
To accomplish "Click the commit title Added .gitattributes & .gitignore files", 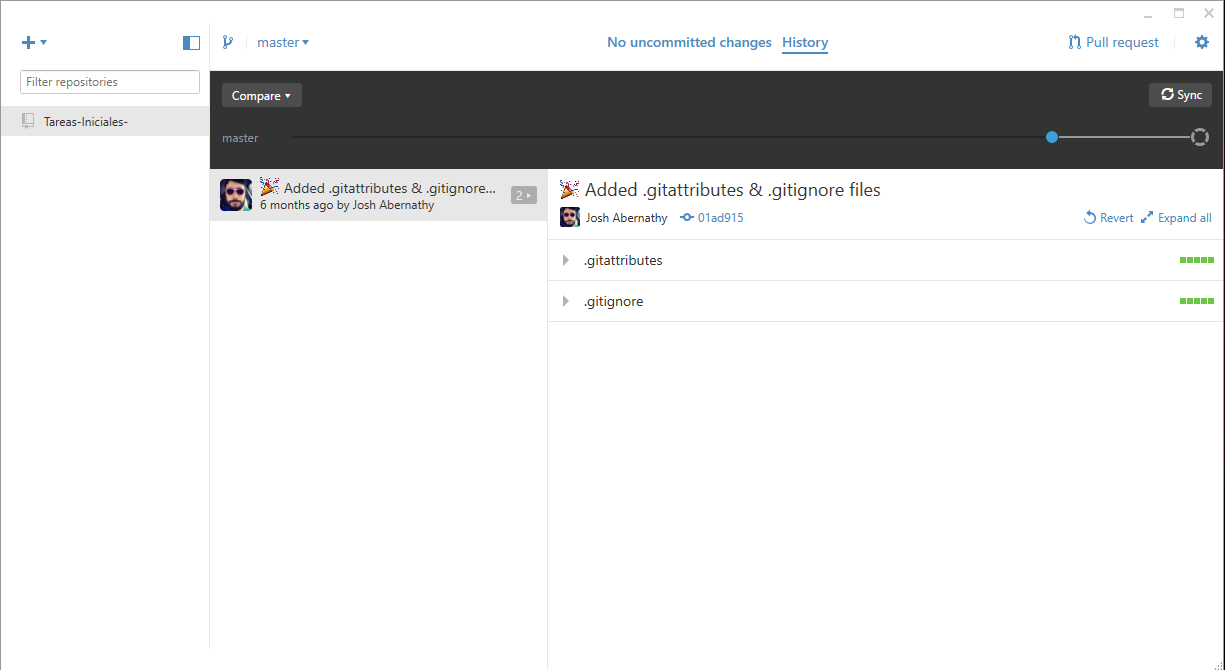I will click(x=732, y=190).
